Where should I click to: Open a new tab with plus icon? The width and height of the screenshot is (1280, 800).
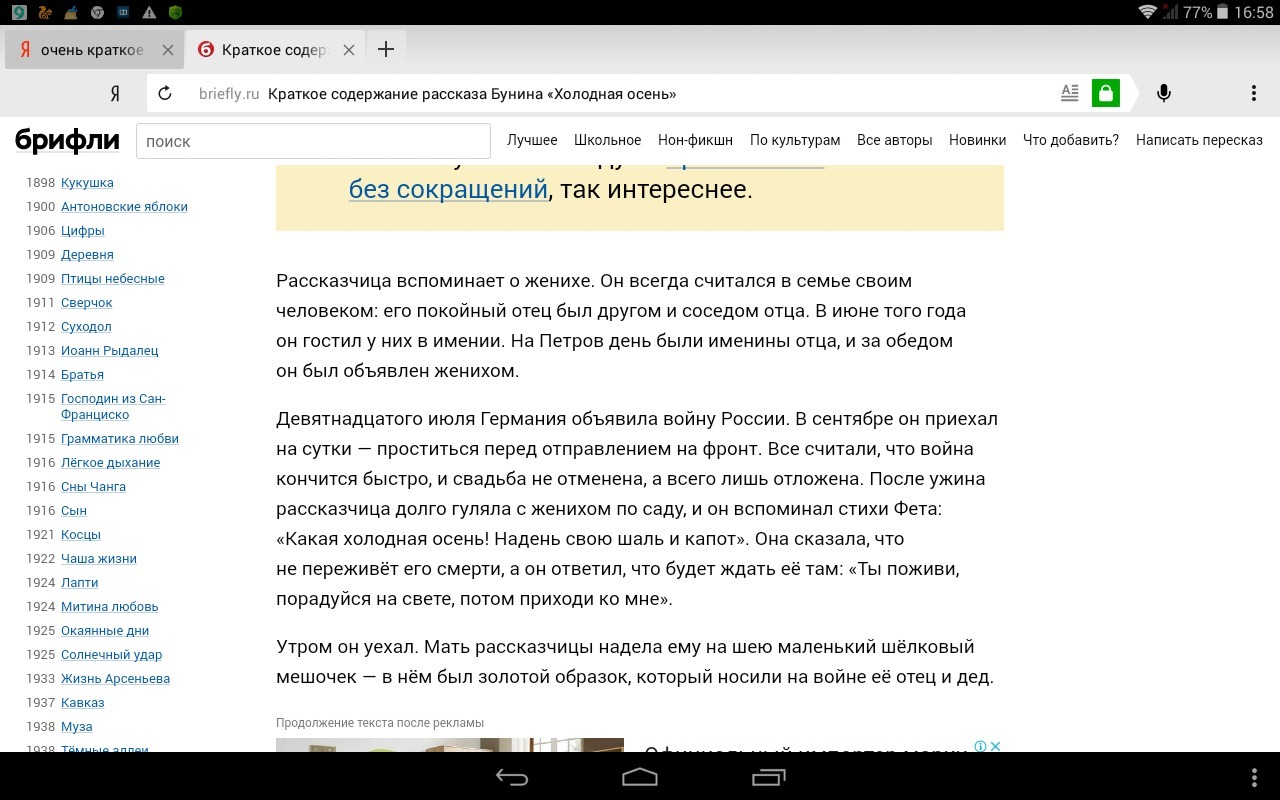[x=385, y=50]
